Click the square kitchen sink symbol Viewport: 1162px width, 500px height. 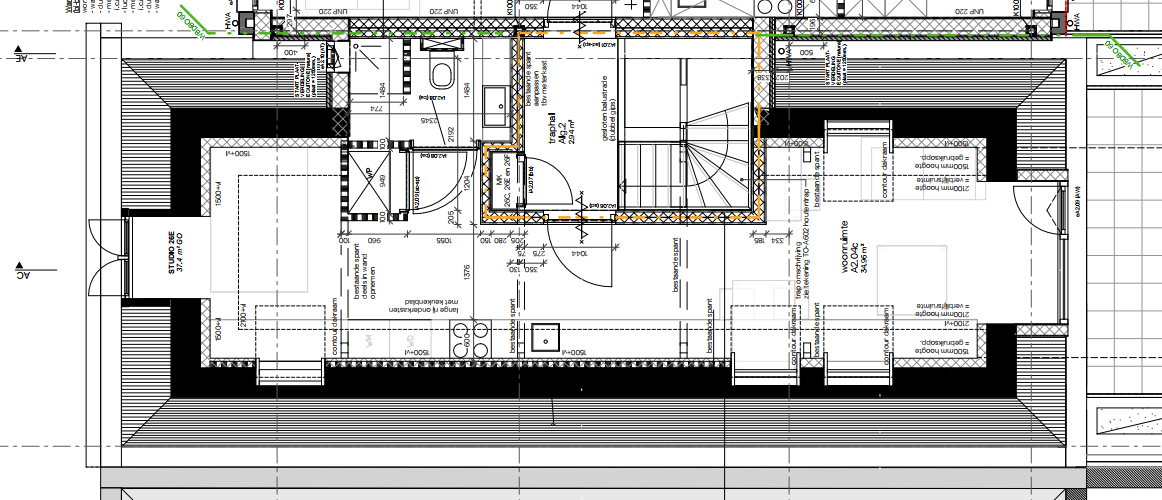(545, 338)
